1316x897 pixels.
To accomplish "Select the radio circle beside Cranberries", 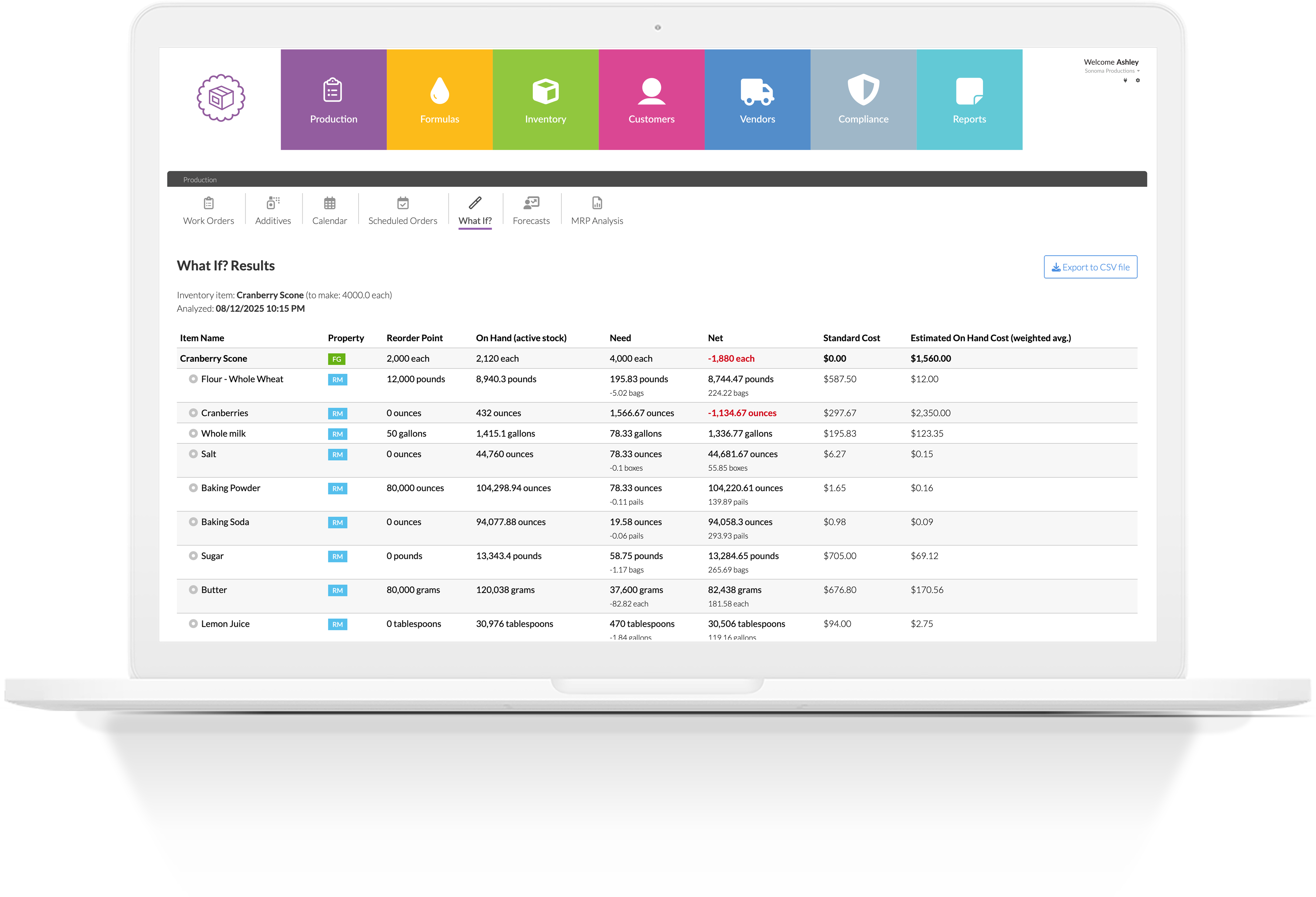I will tap(193, 413).
